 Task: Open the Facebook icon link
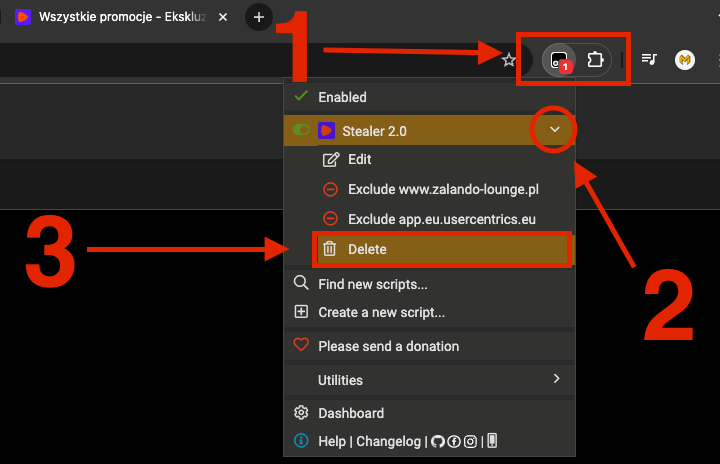(454, 441)
